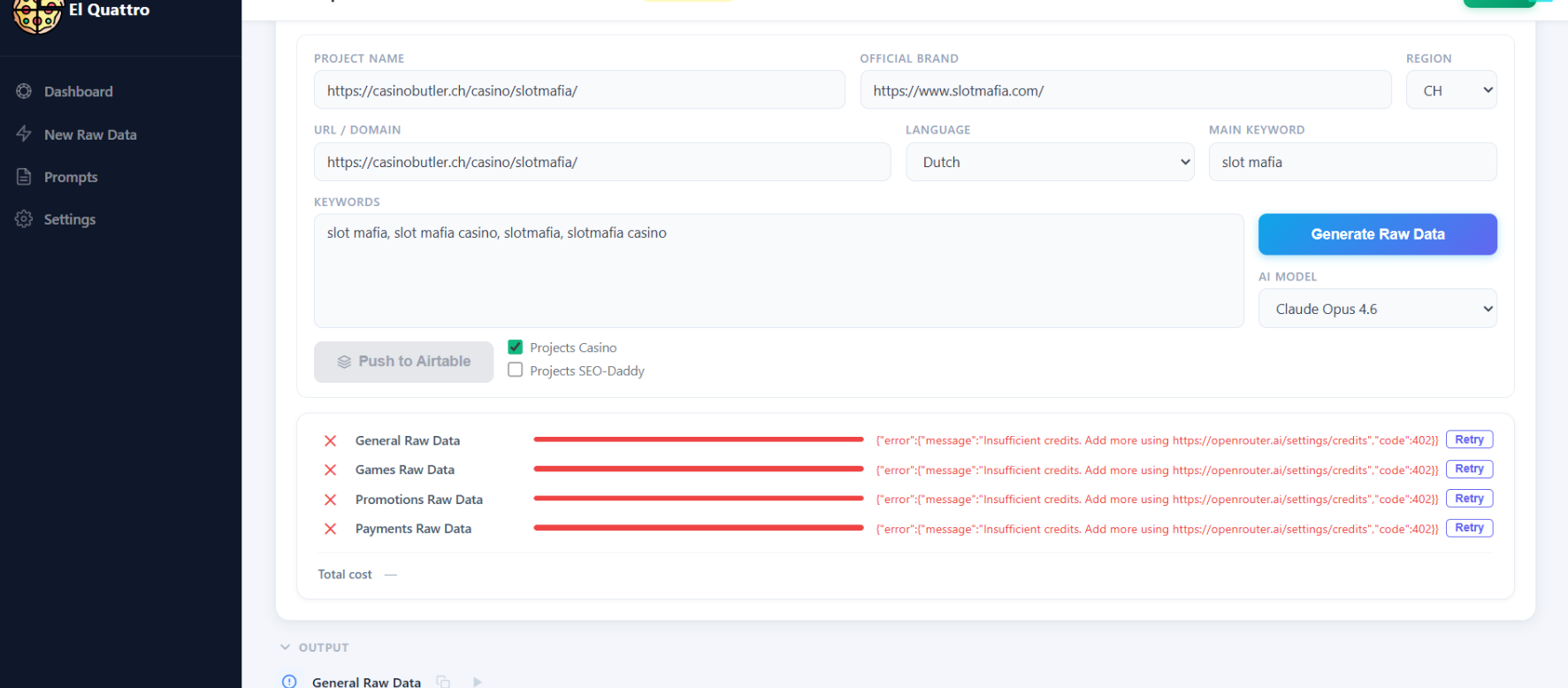Click the Promotions Raw Data red progress bar

coord(699,499)
